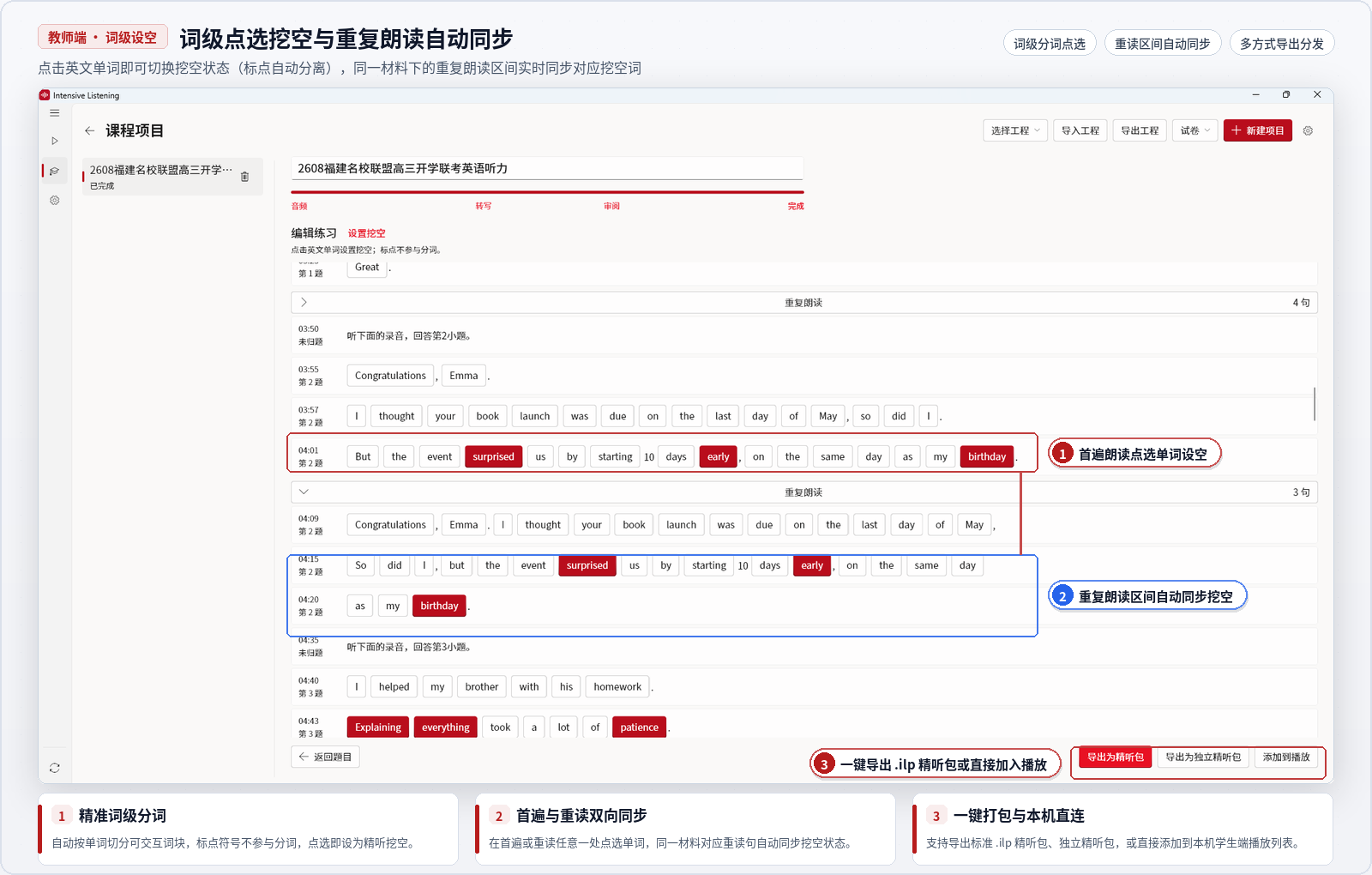Click the 编辑练习 label
This screenshot has width=1372, height=875.
coord(314,233)
